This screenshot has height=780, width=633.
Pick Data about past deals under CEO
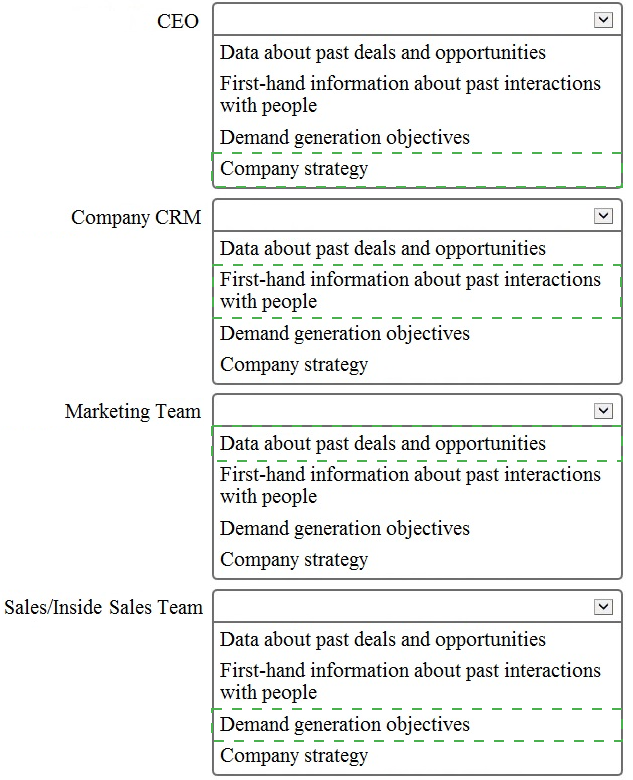pos(417,52)
